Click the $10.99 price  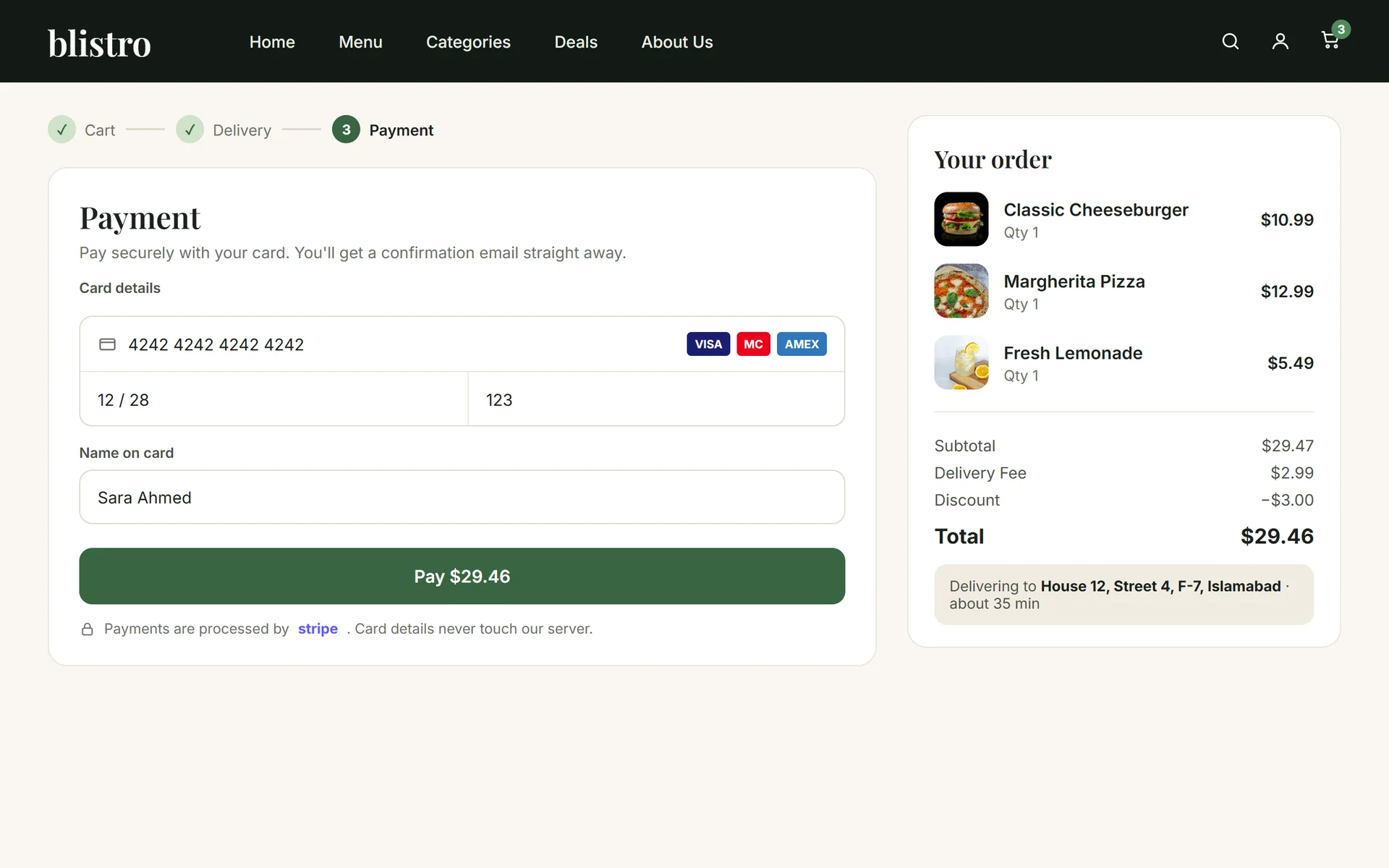click(x=1287, y=220)
